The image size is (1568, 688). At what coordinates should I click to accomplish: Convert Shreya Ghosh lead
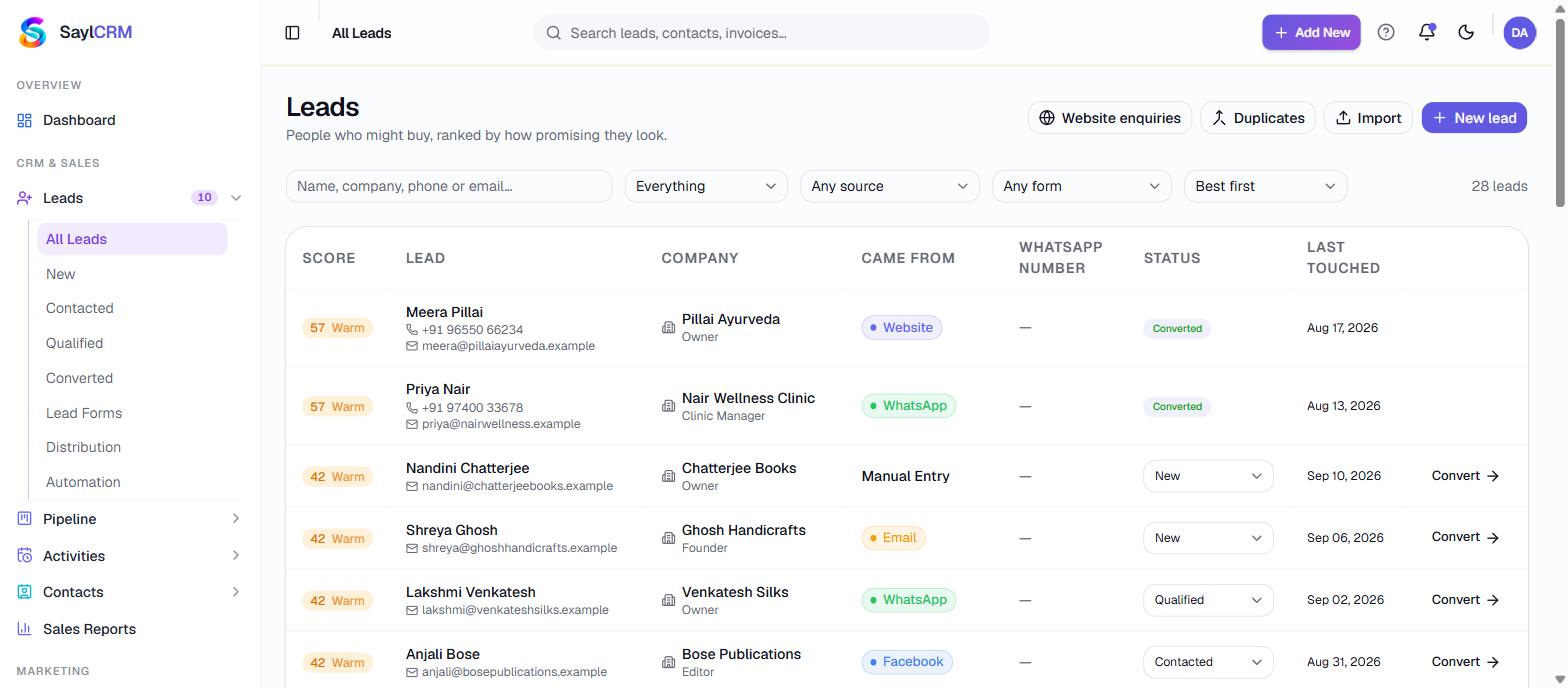(x=1465, y=538)
